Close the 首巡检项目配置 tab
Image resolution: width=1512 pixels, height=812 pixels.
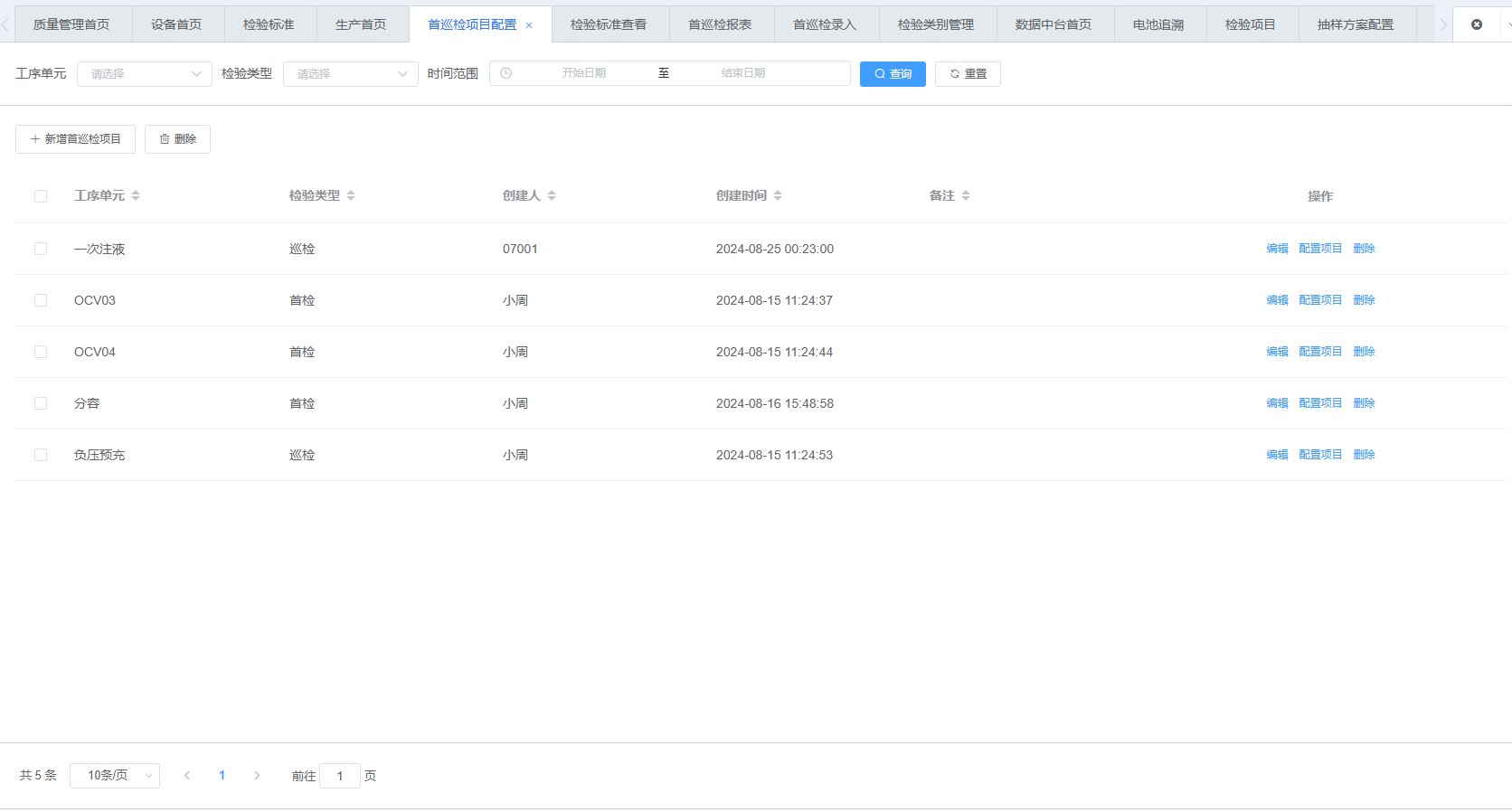tap(529, 25)
